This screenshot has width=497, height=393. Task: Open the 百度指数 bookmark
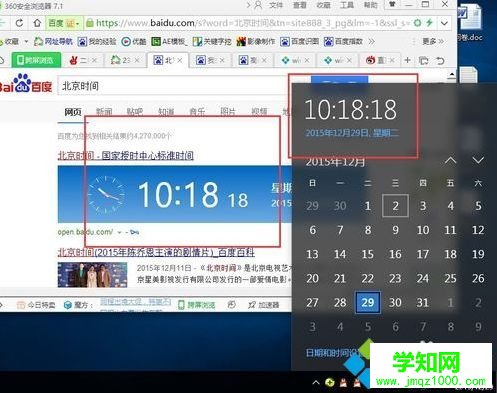click(343, 41)
